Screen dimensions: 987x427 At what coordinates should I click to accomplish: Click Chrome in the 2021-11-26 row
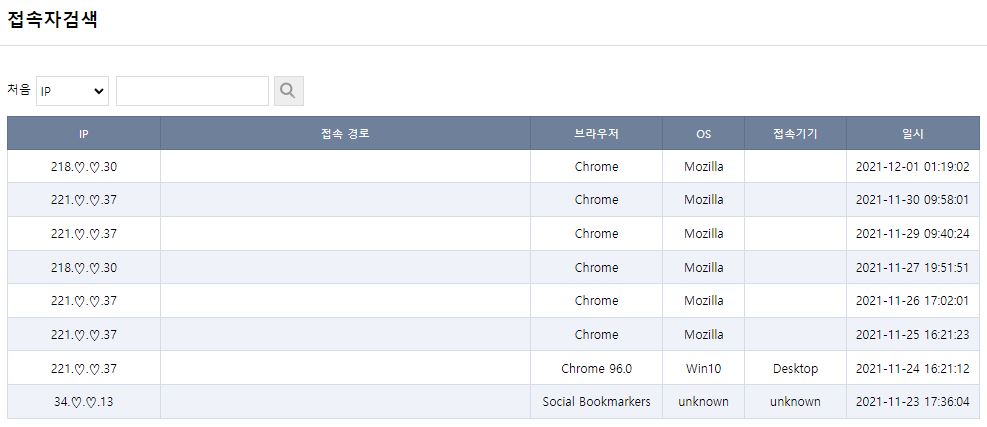click(596, 301)
